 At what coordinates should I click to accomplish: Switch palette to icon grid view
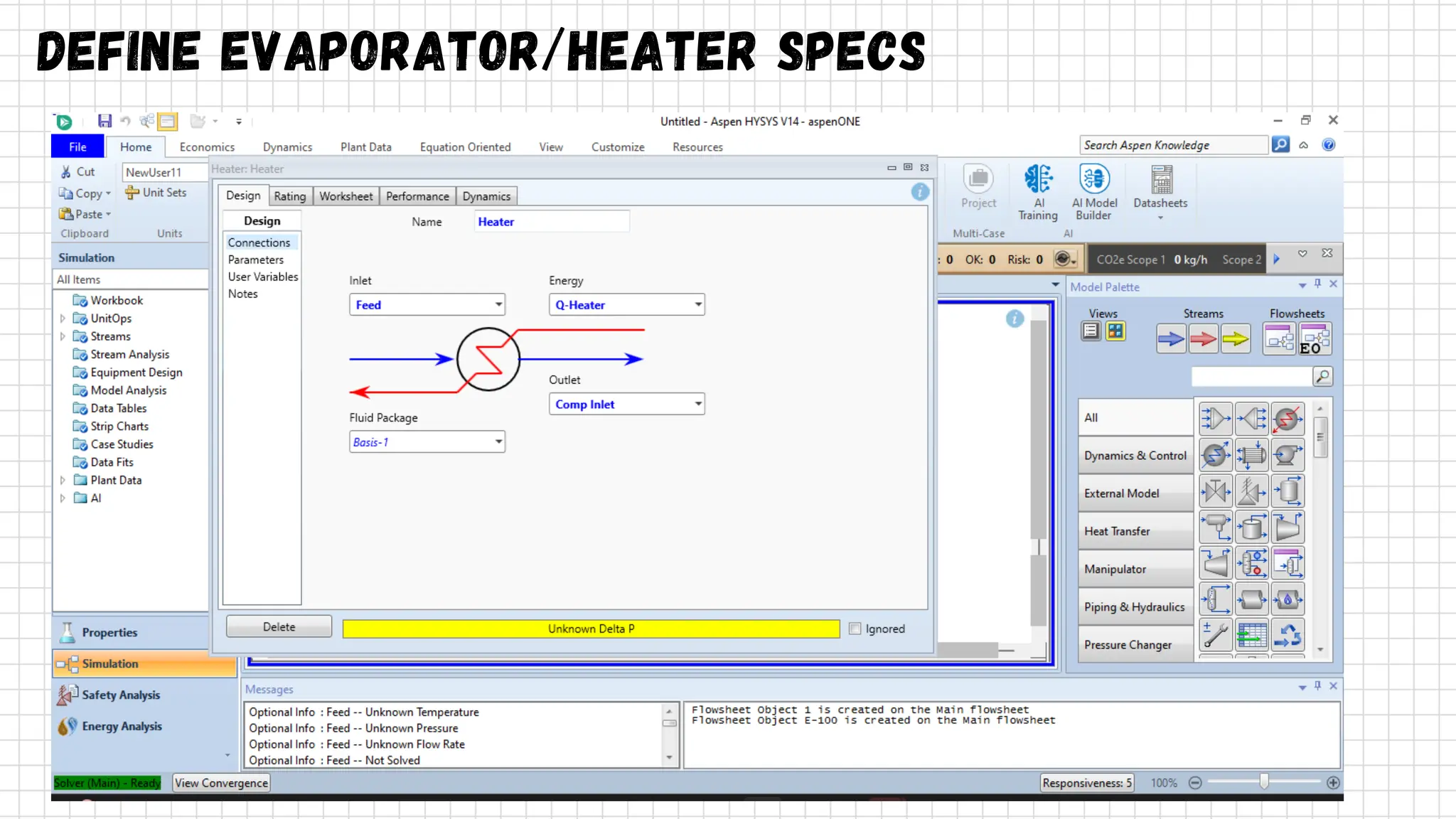click(x=1115, y=331)
